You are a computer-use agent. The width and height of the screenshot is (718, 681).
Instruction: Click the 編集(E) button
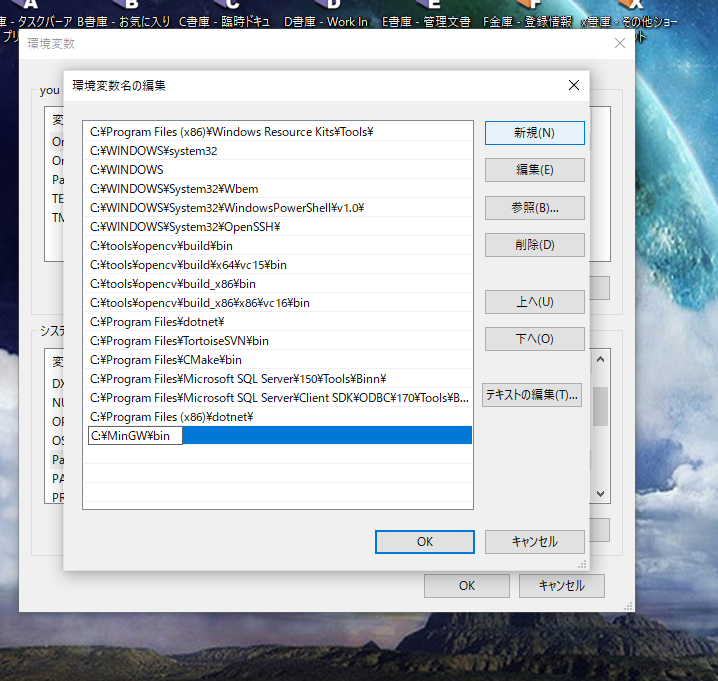pos(534,170)
